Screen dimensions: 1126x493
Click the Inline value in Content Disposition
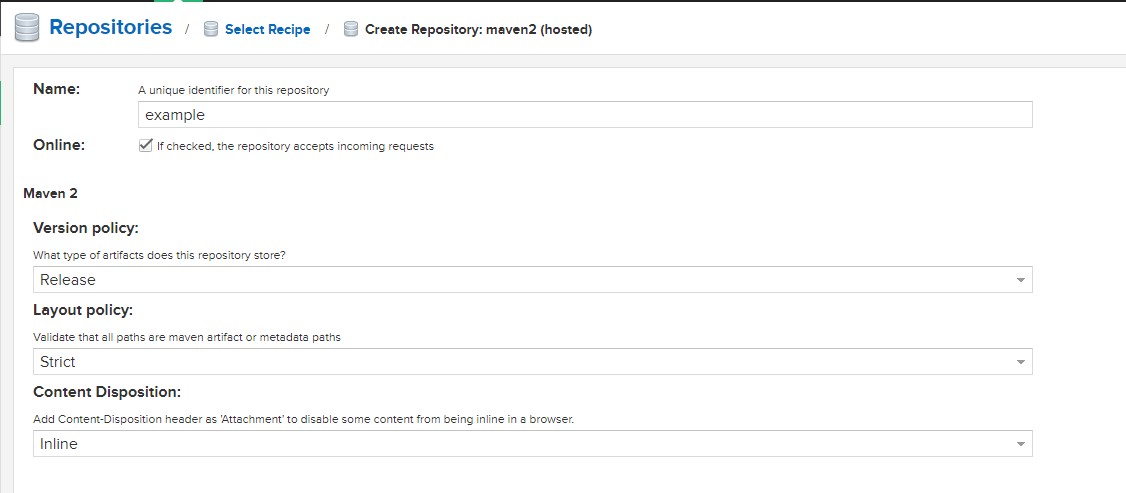click(59, 444)
